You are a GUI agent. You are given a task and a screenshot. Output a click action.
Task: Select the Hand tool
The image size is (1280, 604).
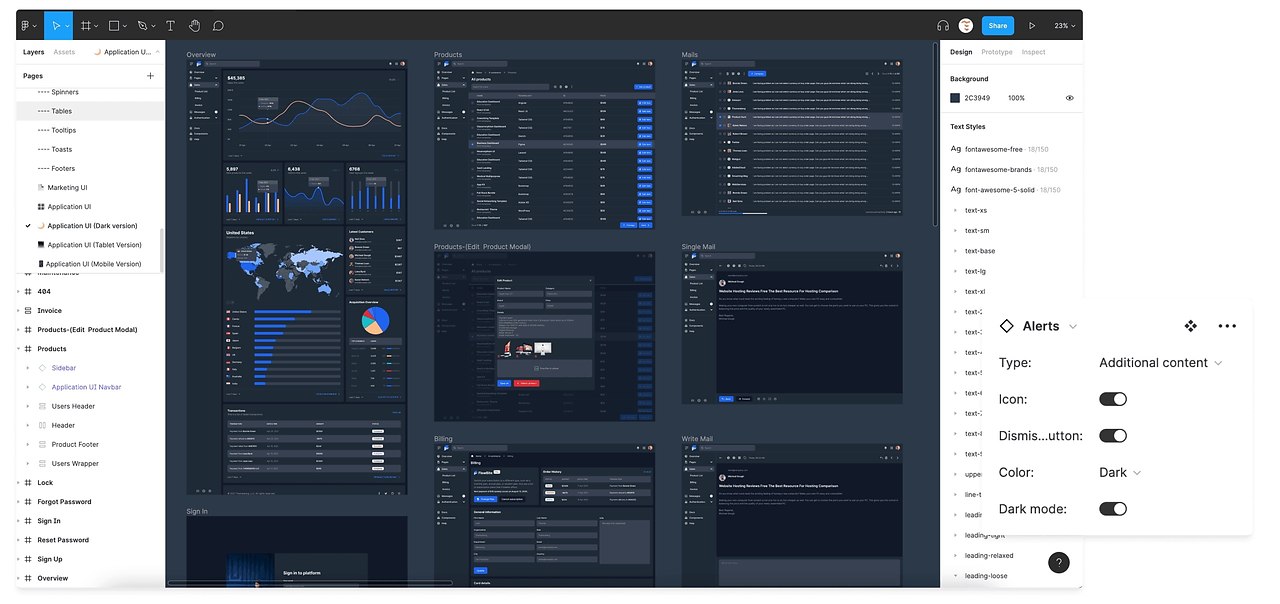(x=194, y=25)
